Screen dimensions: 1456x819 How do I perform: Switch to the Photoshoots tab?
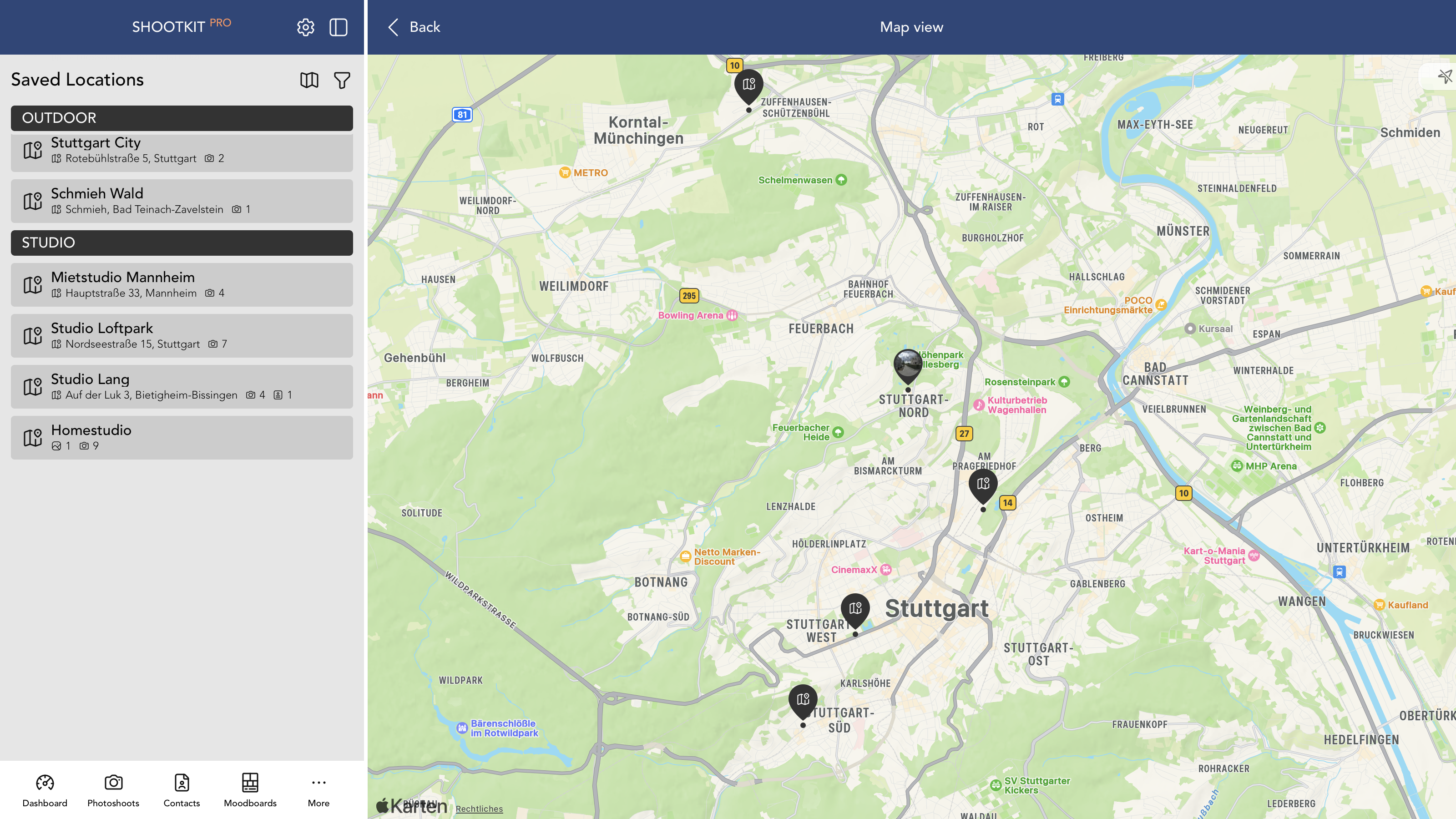(113, 790)
